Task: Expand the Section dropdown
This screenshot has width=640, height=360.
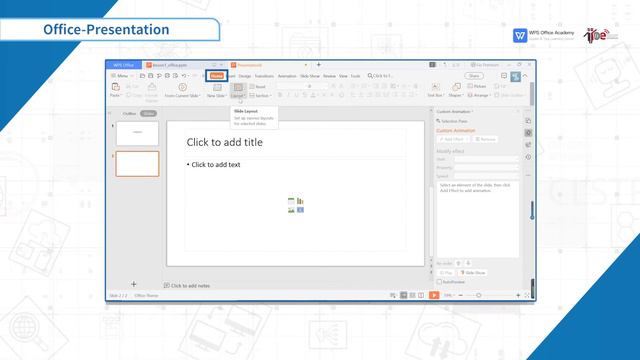Action: point(260,96)
